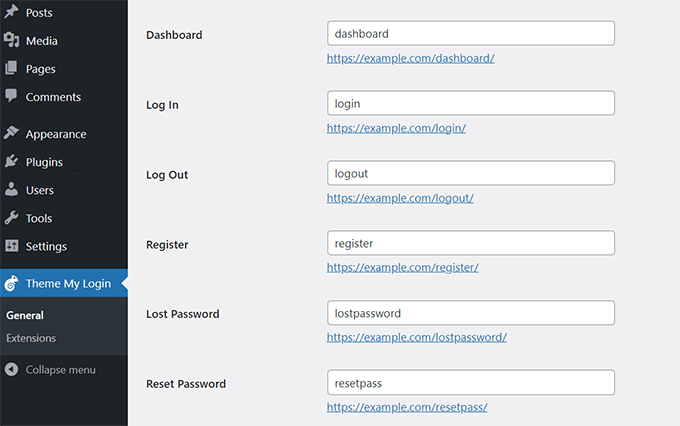
Task: Open the https://example.com/lostpassword/ link
Action: 416,337
